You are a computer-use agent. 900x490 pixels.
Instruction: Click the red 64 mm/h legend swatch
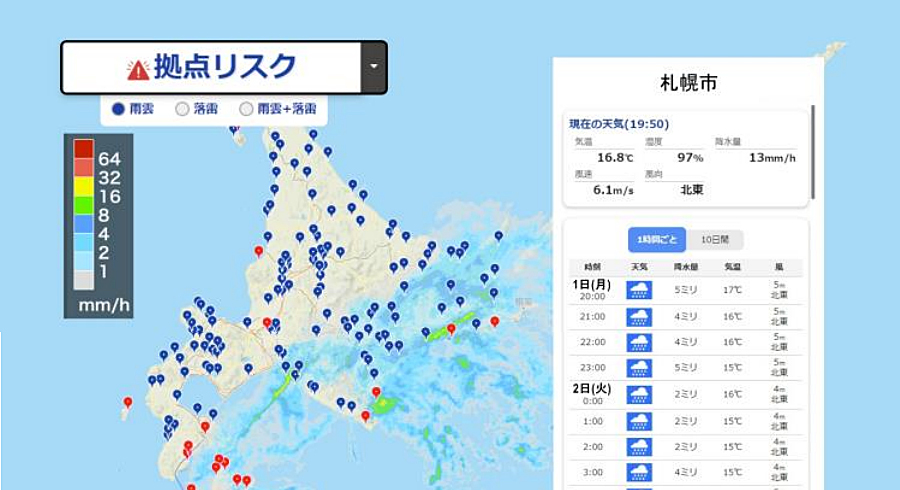coord(83,149)
